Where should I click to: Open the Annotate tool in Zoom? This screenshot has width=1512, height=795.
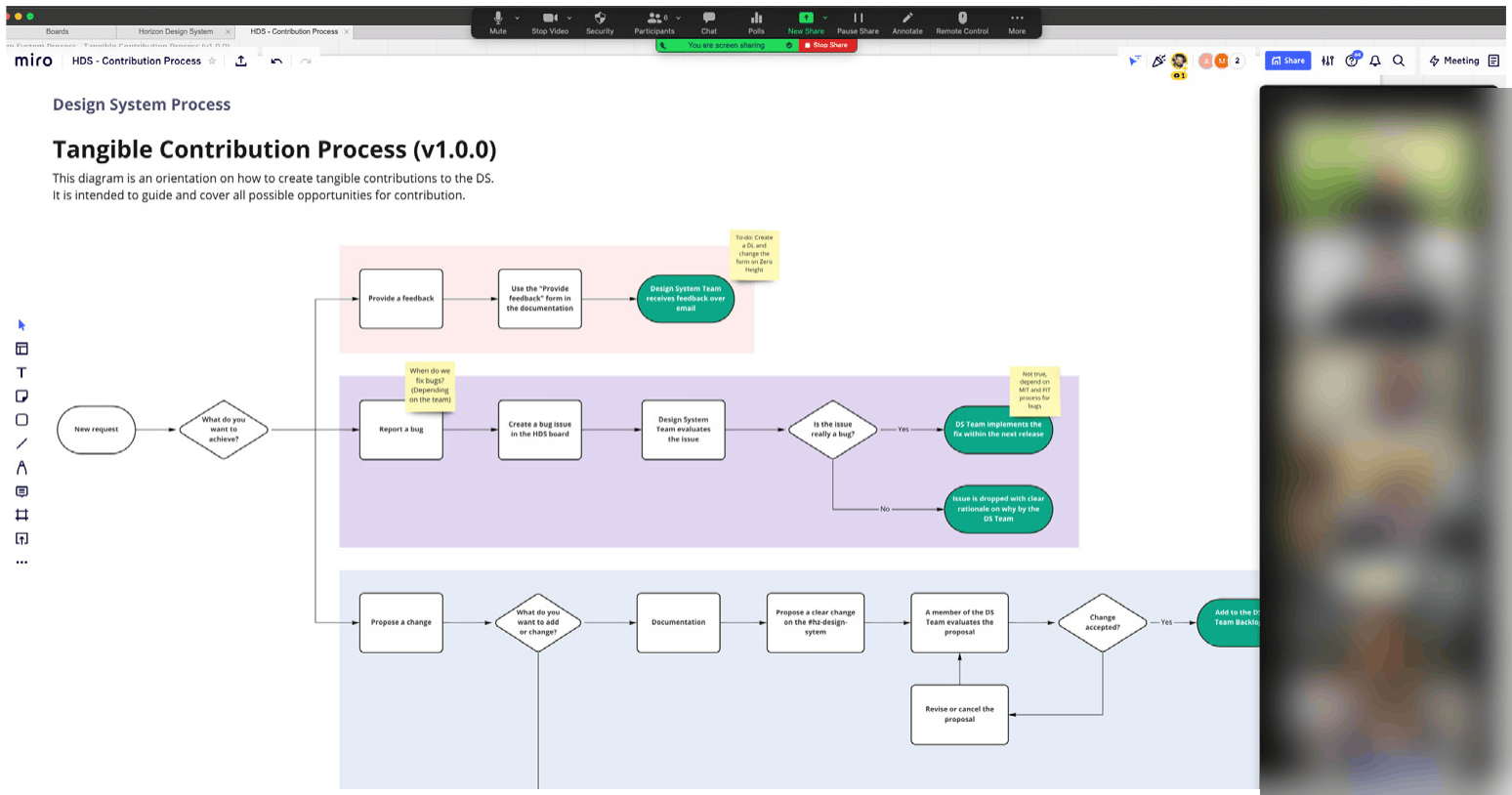907,21
